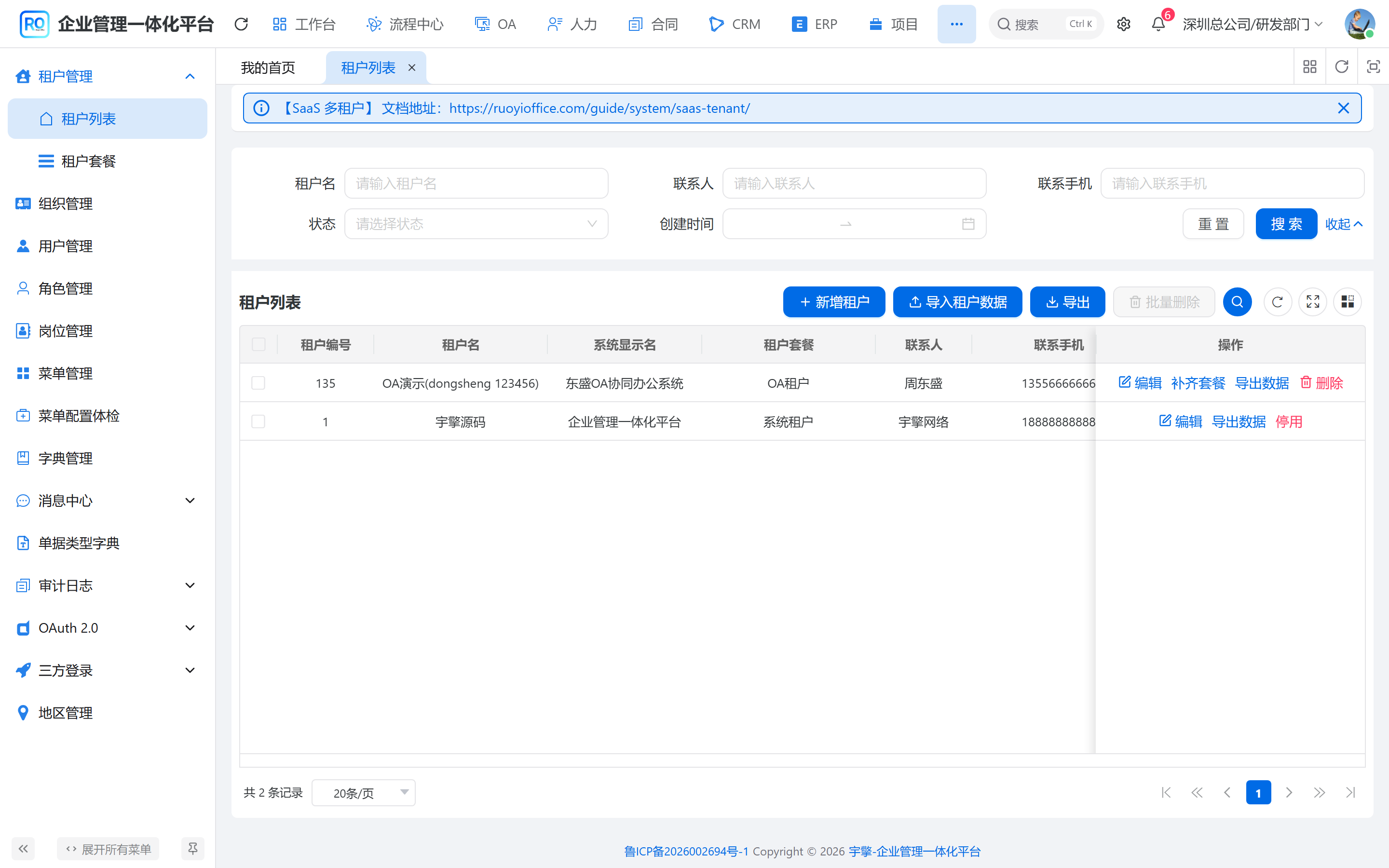Click the user avatar picture
1389x868 pixels.
(1359, 24)
